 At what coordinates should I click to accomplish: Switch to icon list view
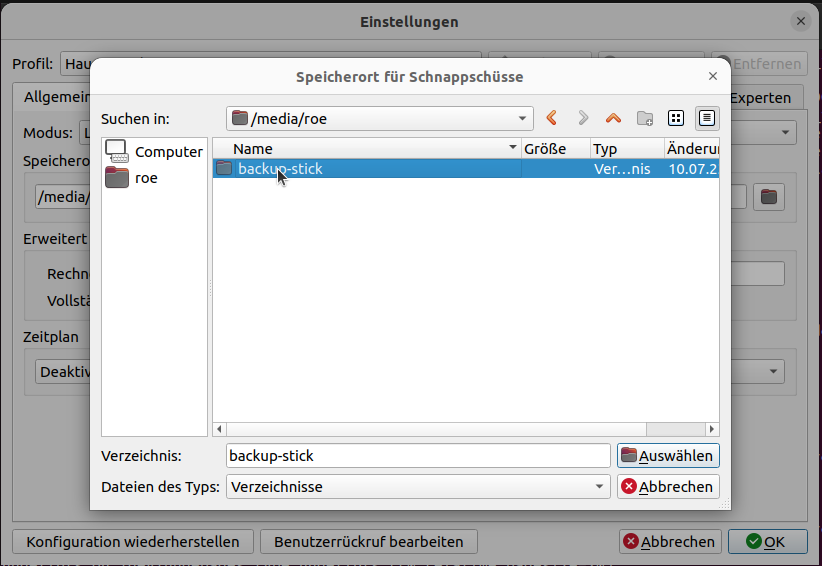point(676,118)
